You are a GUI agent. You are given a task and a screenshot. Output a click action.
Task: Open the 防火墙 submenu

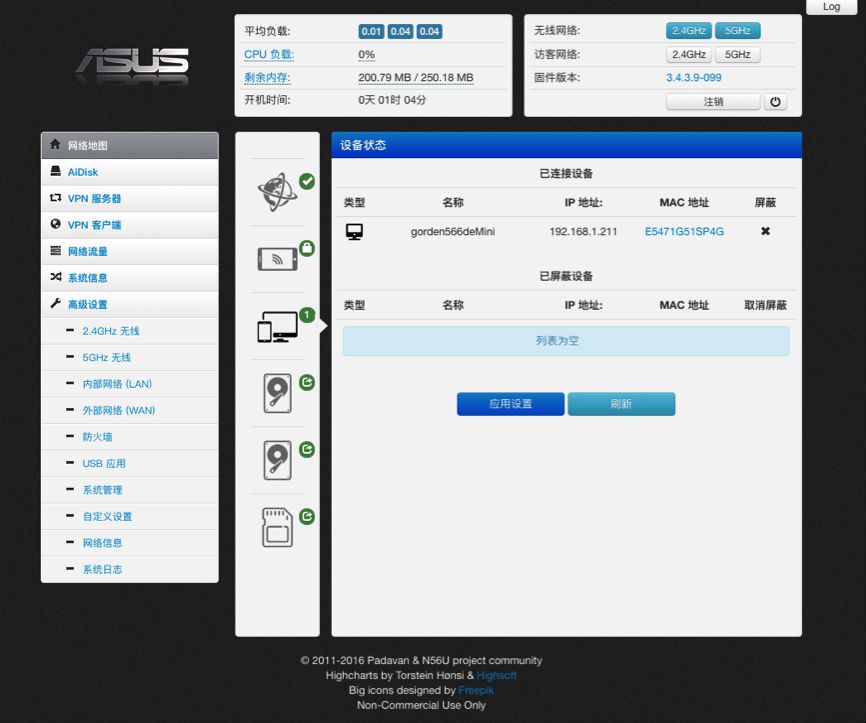(130, 437)
